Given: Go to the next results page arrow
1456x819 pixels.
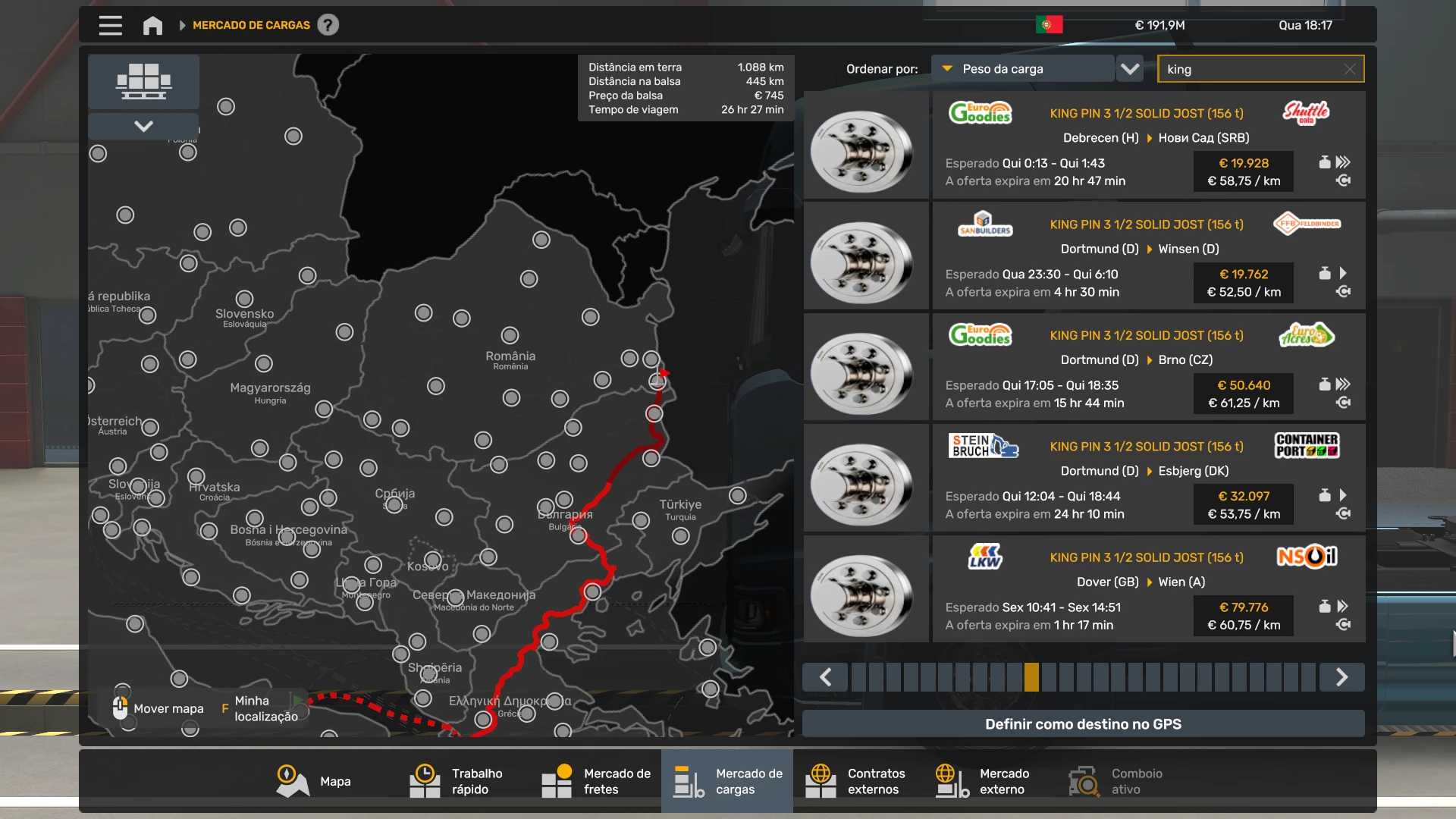Looking at the screenshot, I should tap(1341, 677).
